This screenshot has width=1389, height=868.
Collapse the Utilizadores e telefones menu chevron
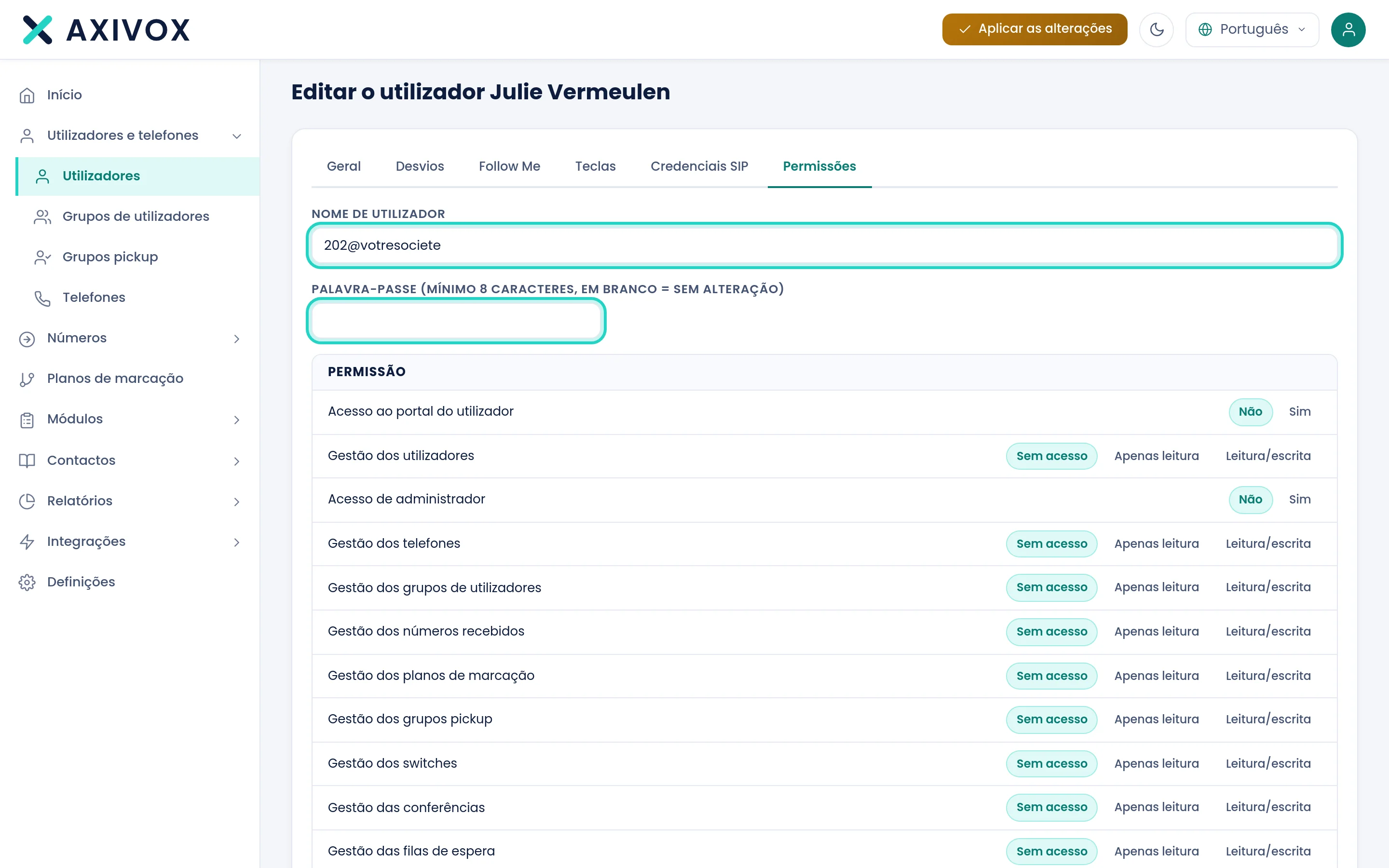[236, 136]
